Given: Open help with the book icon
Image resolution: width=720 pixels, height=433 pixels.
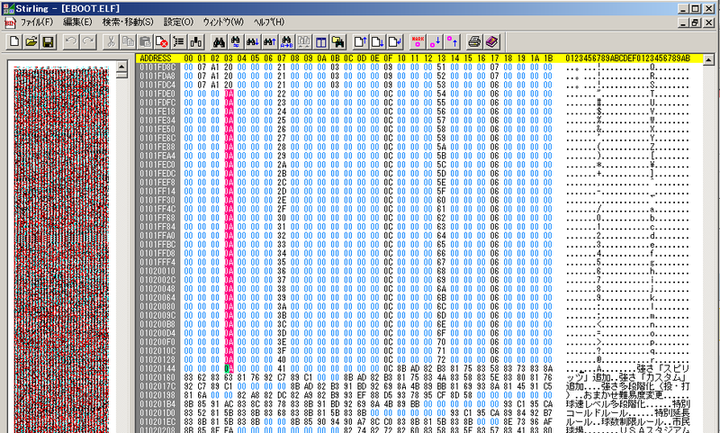Looking at the screenshot, I should (491, 41).
